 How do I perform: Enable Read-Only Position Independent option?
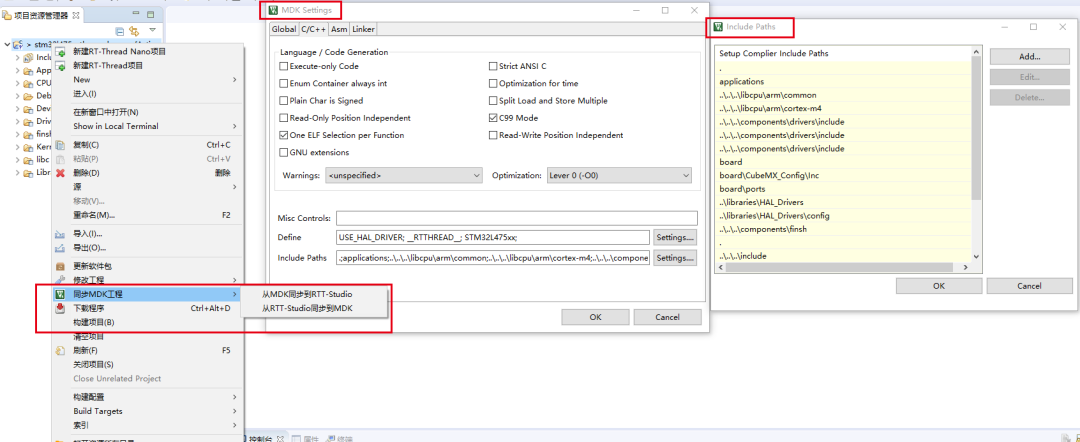283,118
